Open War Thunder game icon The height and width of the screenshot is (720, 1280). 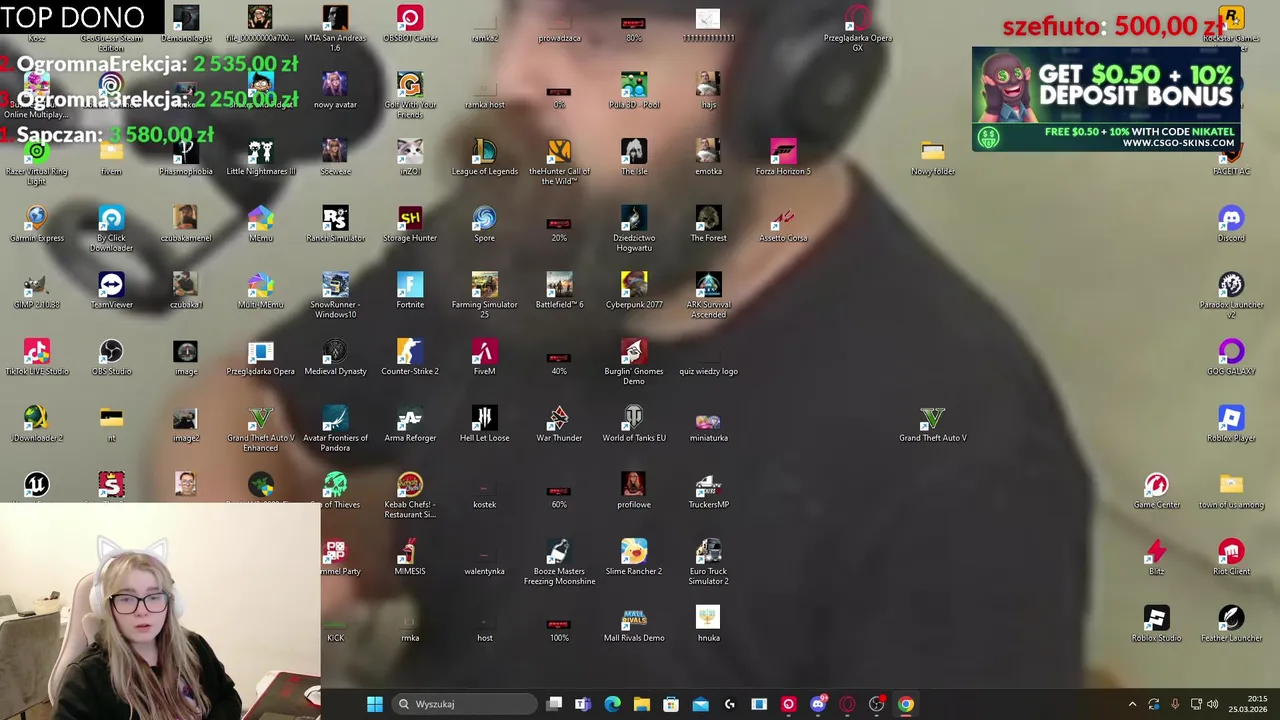pyautogui.click(x=559, y=424)
